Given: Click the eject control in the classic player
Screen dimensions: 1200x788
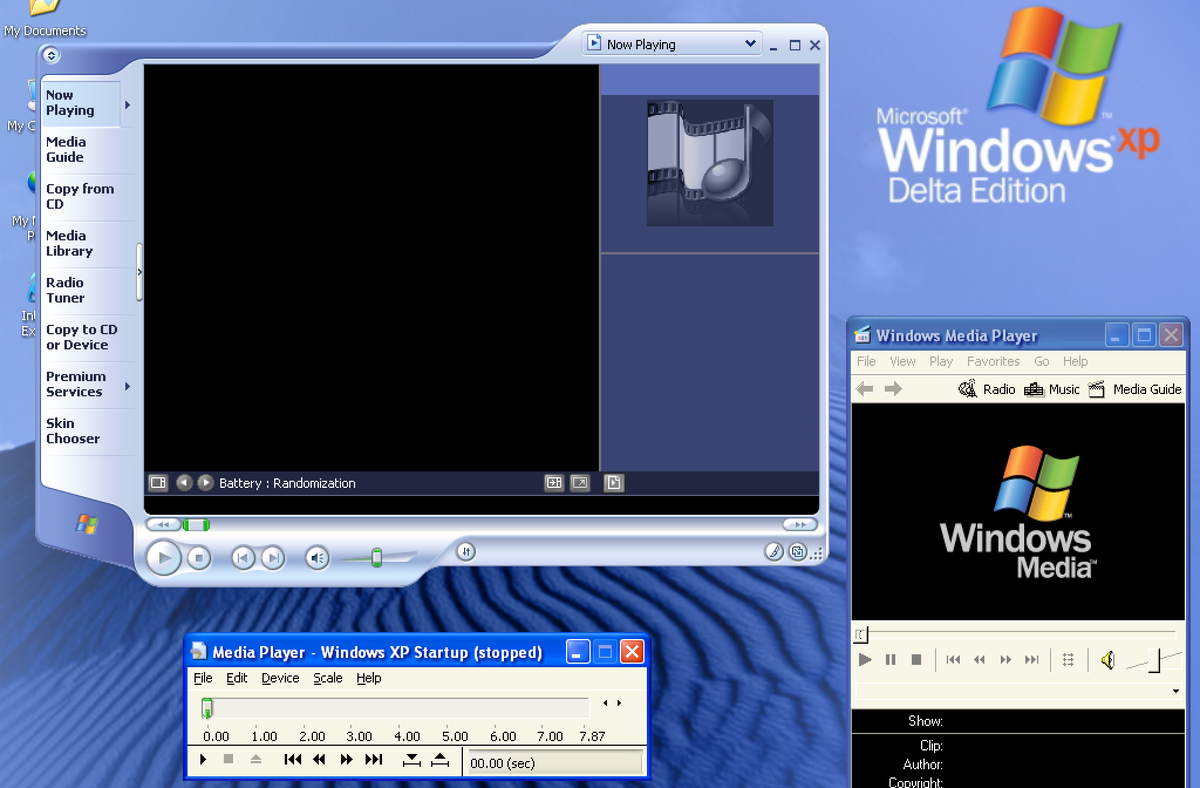Looking at the screenshot, I should [x=256, y=760].
